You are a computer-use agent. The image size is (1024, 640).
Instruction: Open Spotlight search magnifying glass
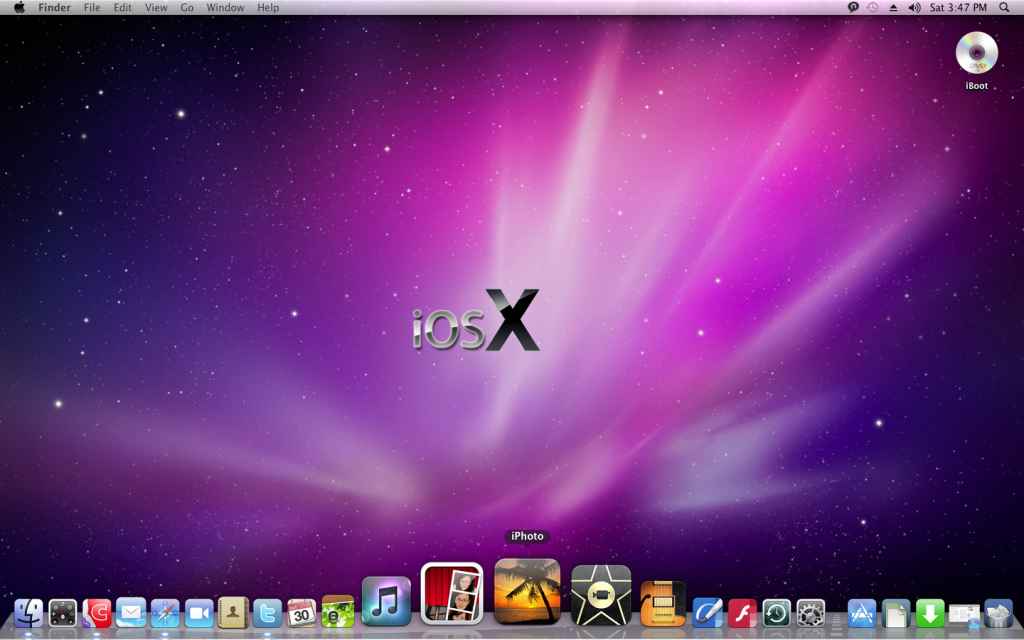coord(1004,7)
